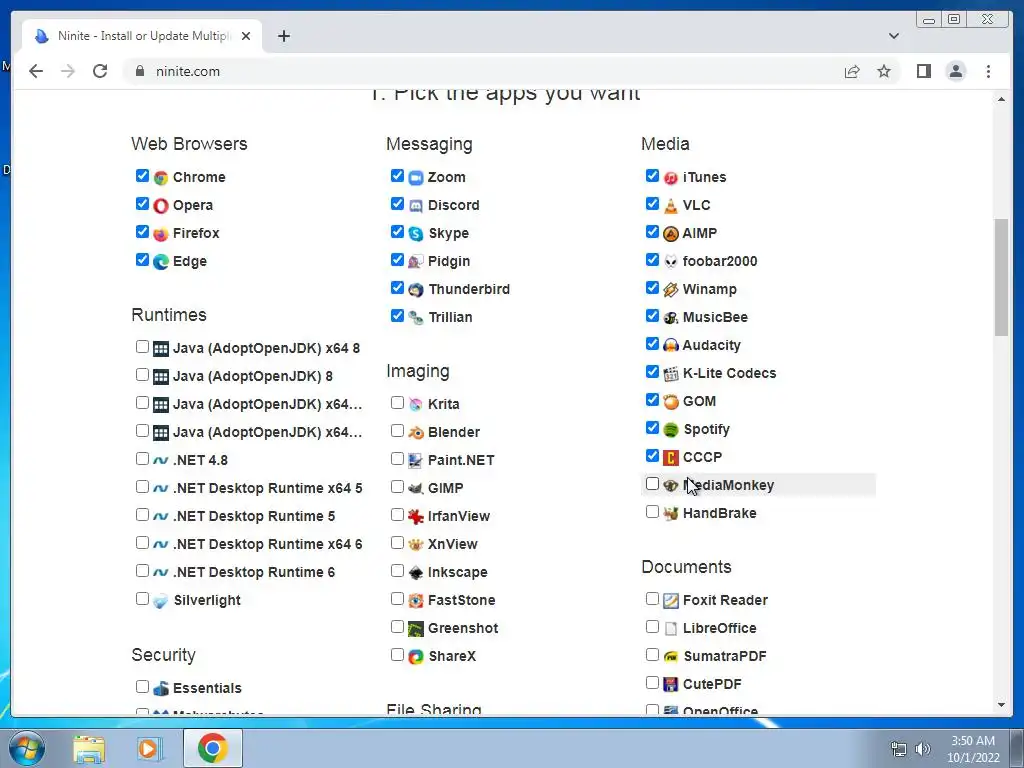Open Chrome's three-dot menu
1024x768 pixels.
point(988,71)
